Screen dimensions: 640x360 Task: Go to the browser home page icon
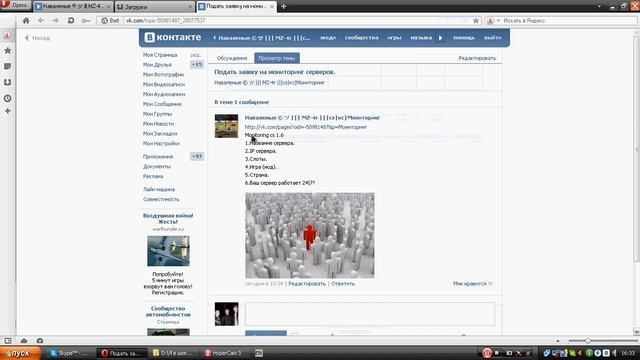pyautogui.click(x=26, y=20)
